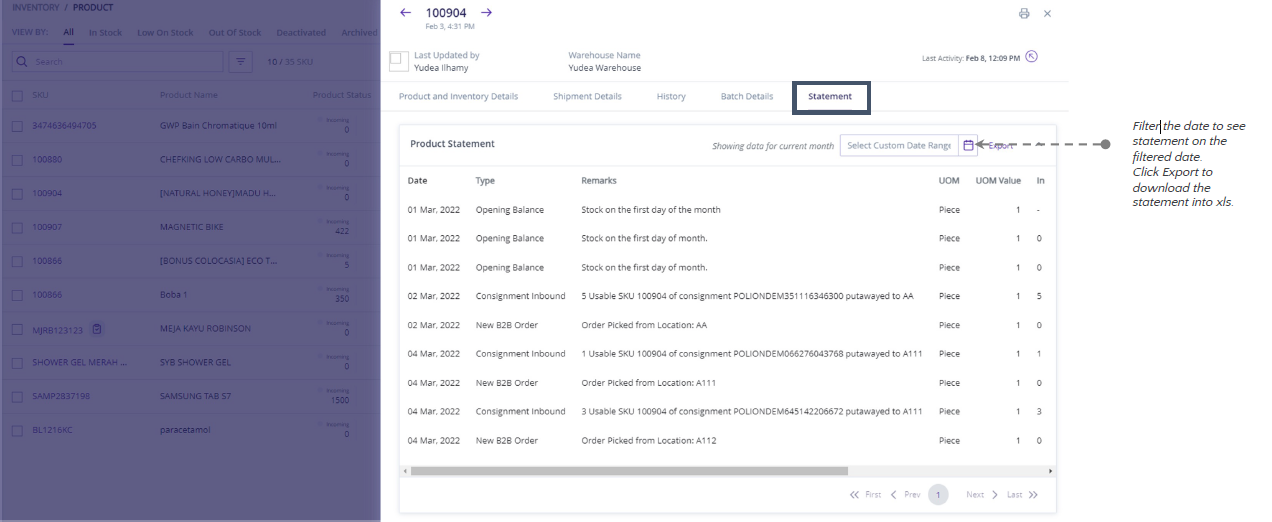
Task: Open SKU link 100907
Action: [47, 227]
